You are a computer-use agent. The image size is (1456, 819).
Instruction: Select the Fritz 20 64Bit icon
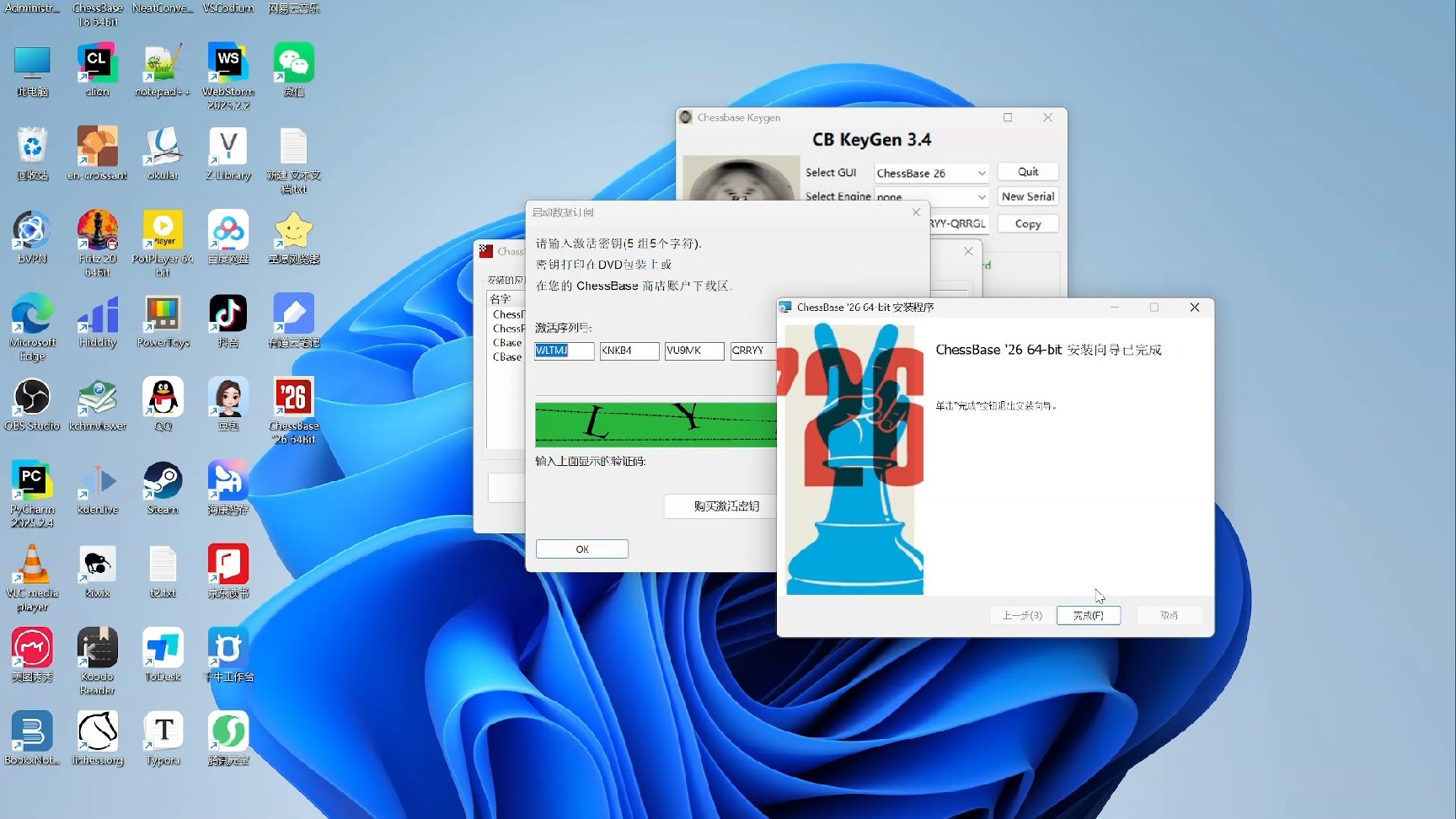click(x=98, y=244)
